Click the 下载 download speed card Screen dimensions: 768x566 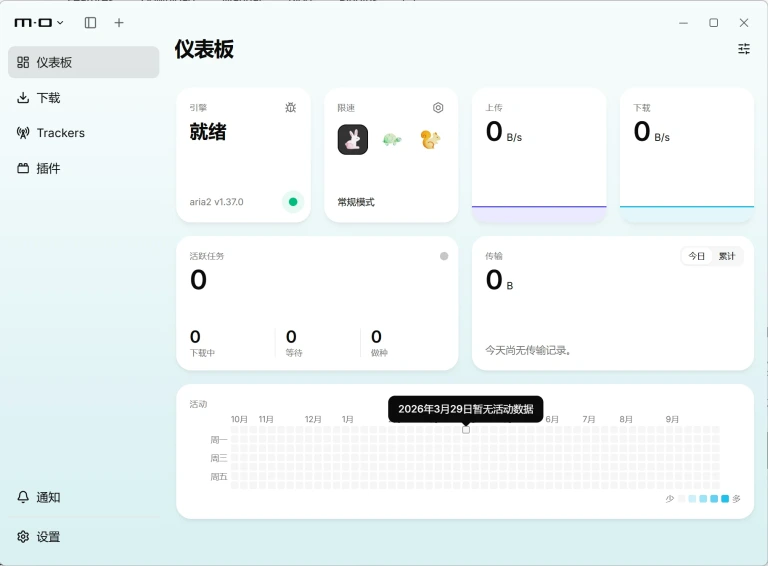687,155
